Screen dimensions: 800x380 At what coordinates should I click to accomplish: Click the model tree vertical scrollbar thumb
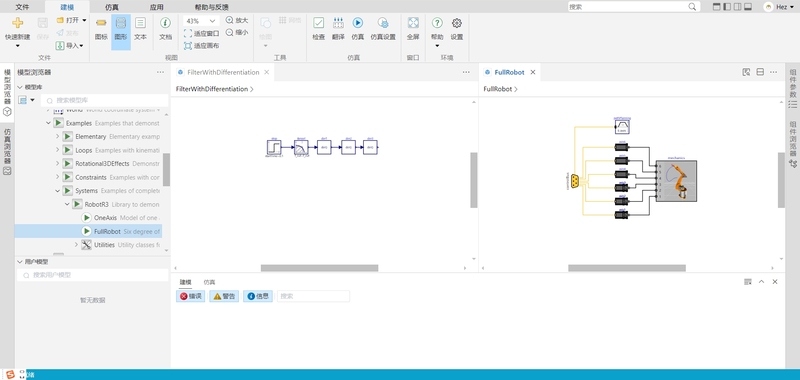pos(166,169)
